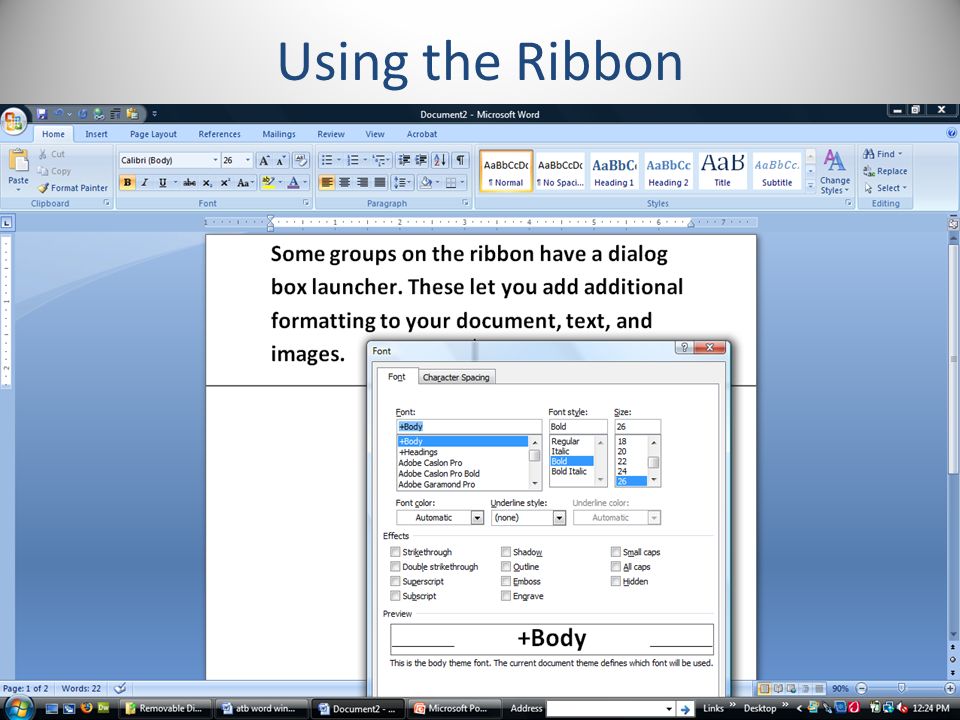Click the font color A icon
The height and width of the screenshot is (720, 960).
(294, 182)
